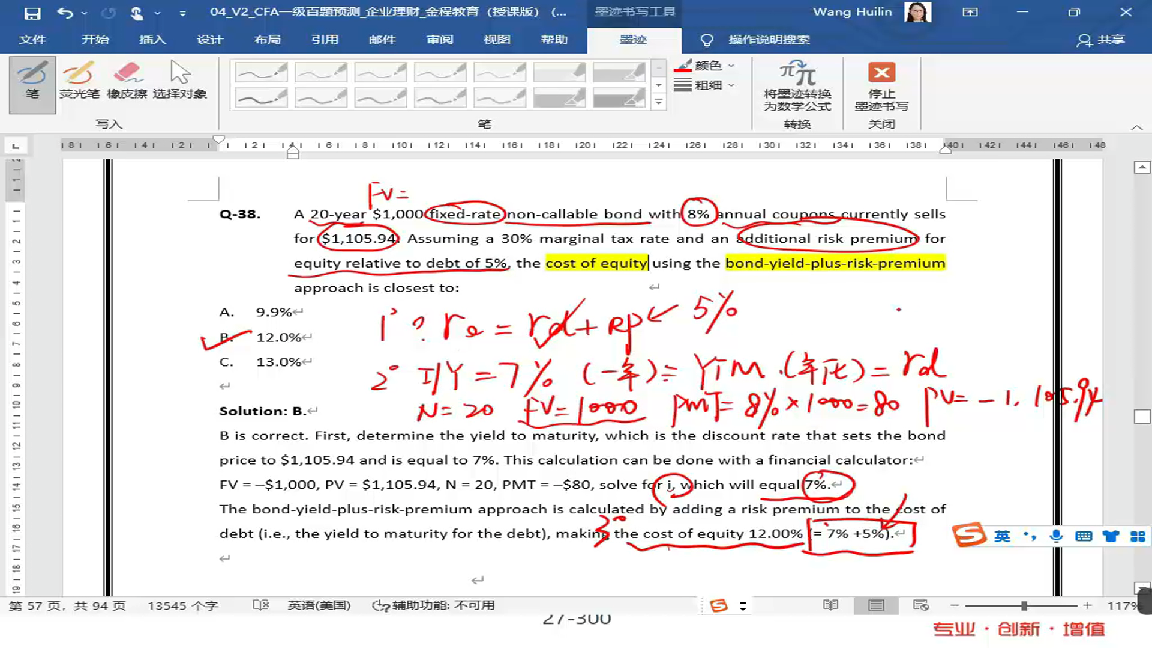Image resolution: width=1152 pixels, height=648 pixels.
Task: Click 将墨迹转换为数学公式 ink to math
Action: (797, 85)
